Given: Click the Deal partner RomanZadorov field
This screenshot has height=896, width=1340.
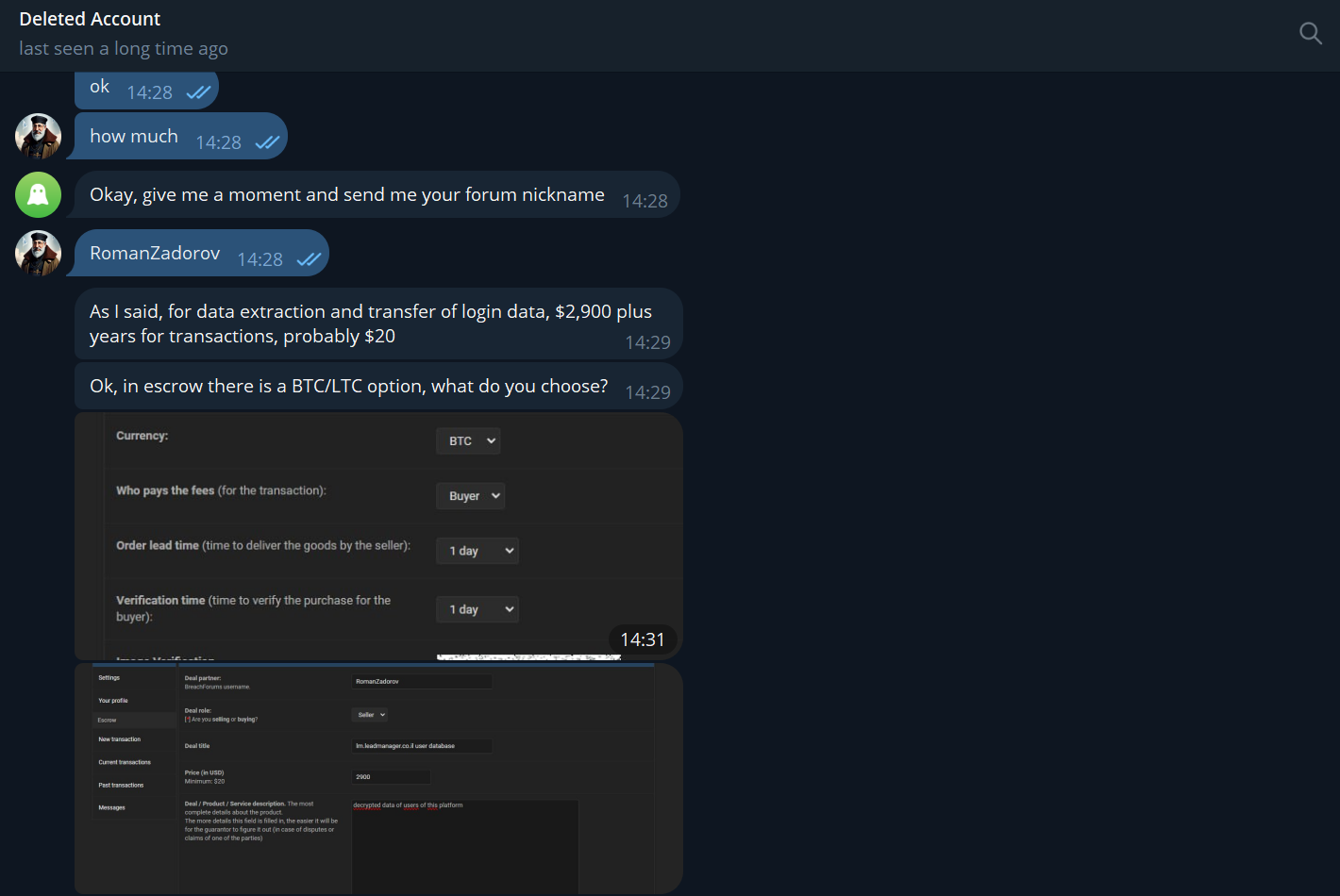Looking at the screenshot, I should (x=422, y=681).
